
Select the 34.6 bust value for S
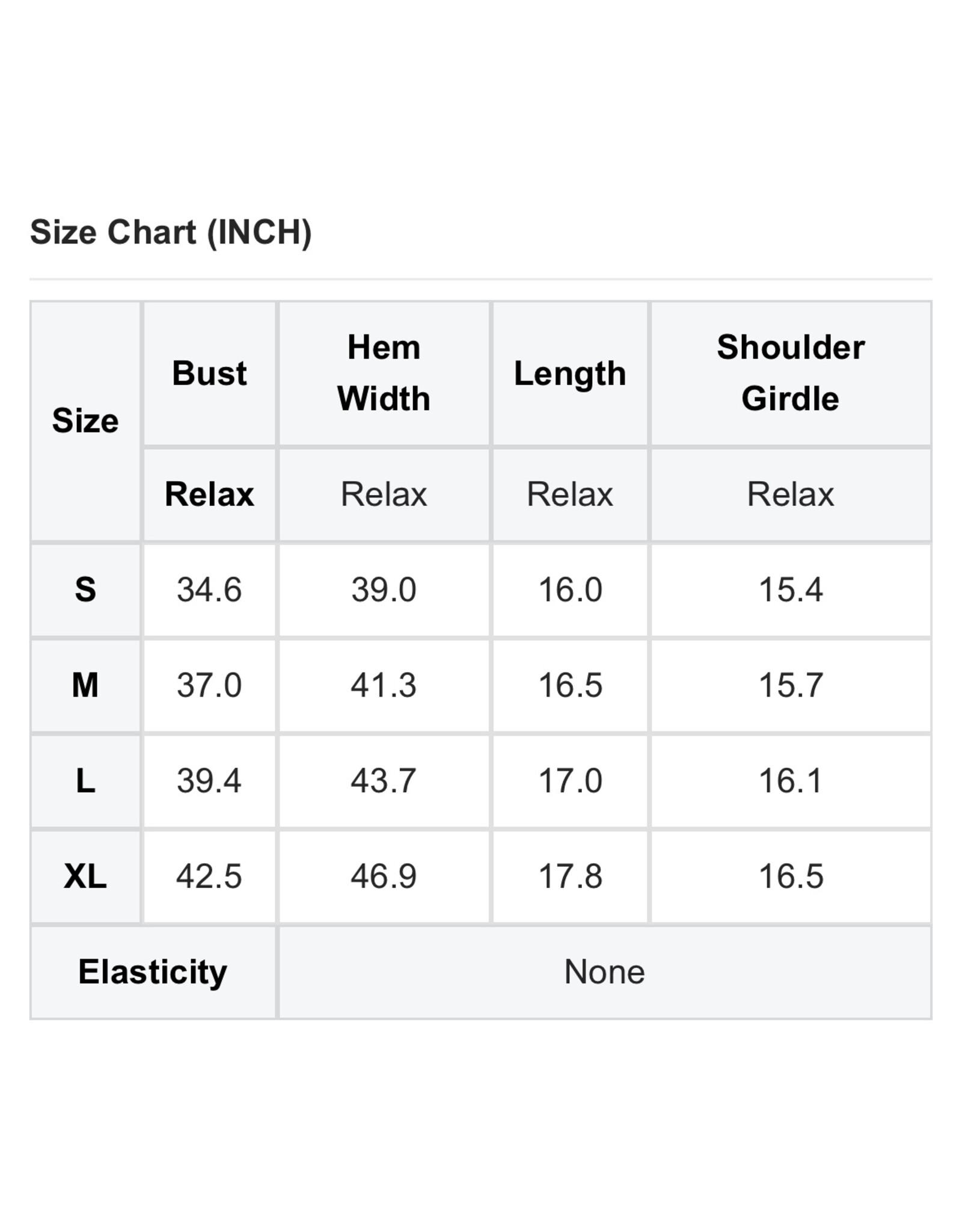[x=209, y=590]
